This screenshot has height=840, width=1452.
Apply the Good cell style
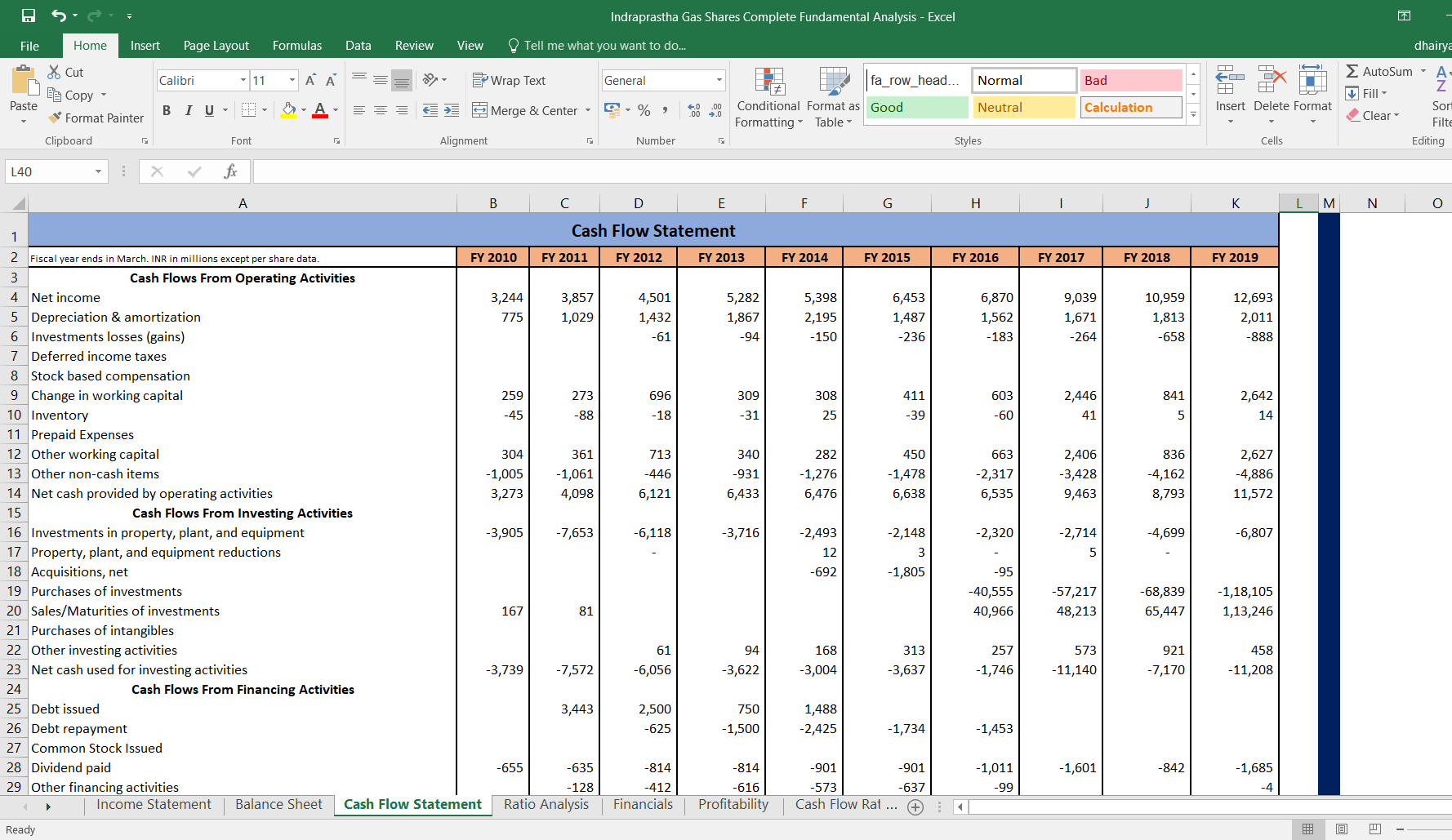[x=917, y=107]
